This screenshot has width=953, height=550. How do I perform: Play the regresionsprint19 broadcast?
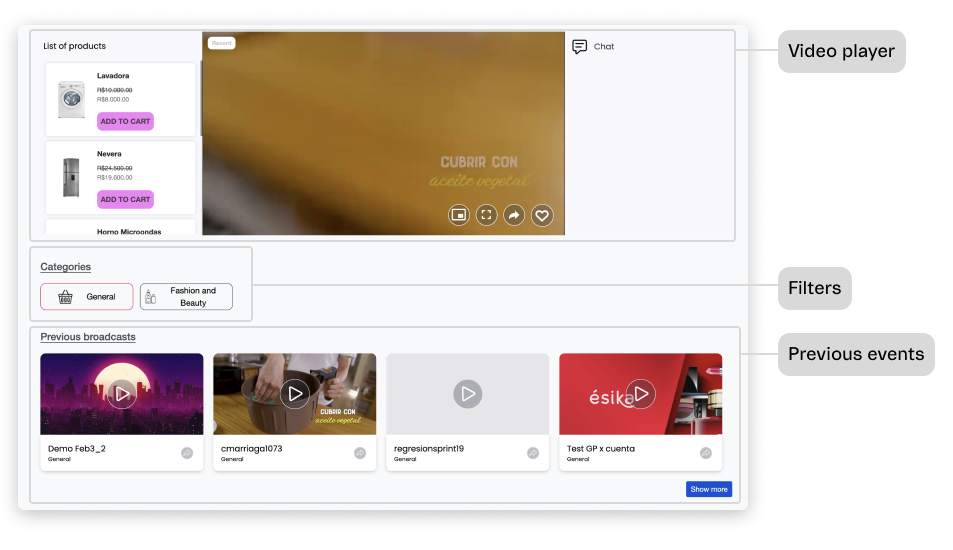467,394
